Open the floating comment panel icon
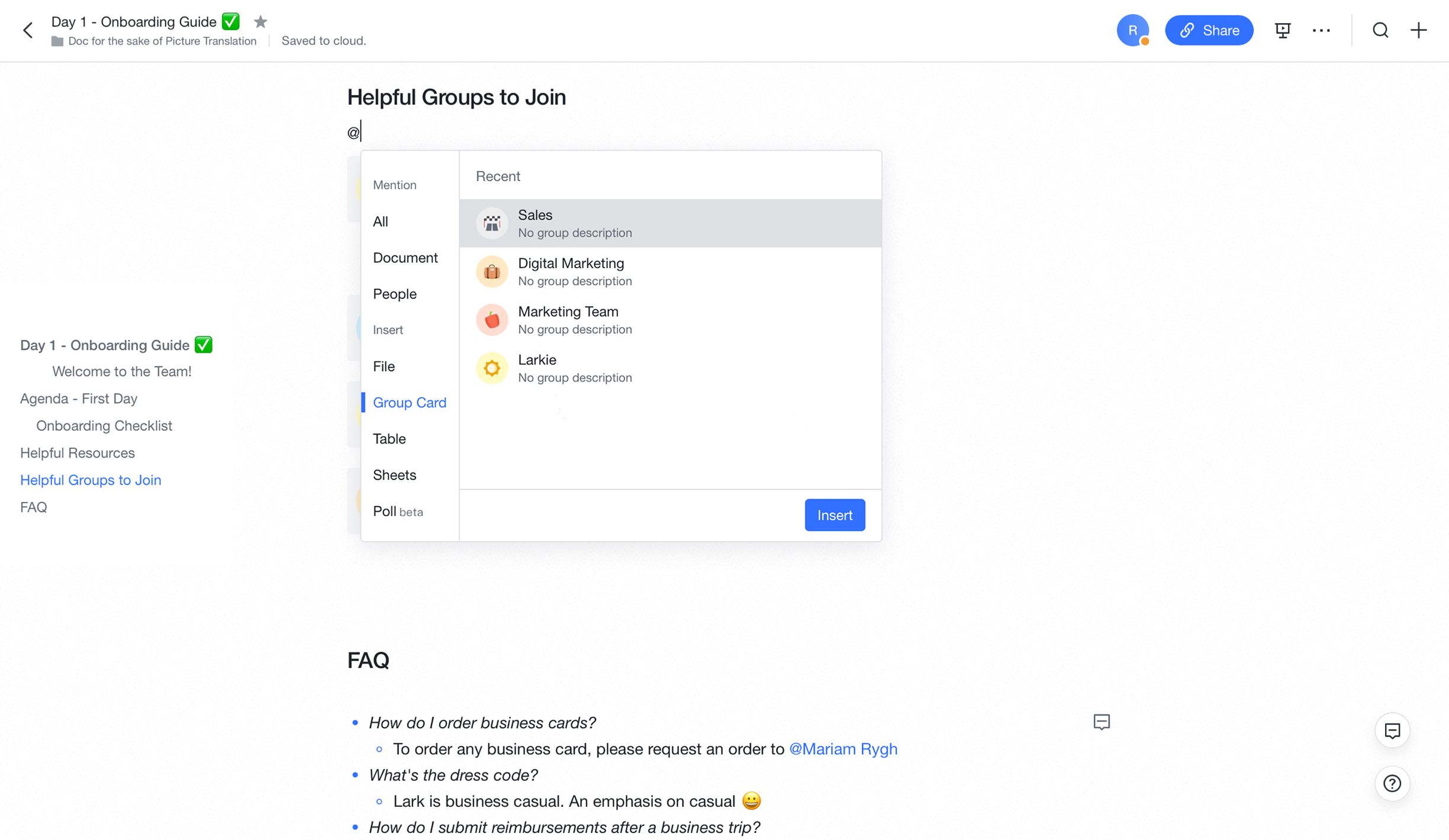 [x=1393, y=730]
